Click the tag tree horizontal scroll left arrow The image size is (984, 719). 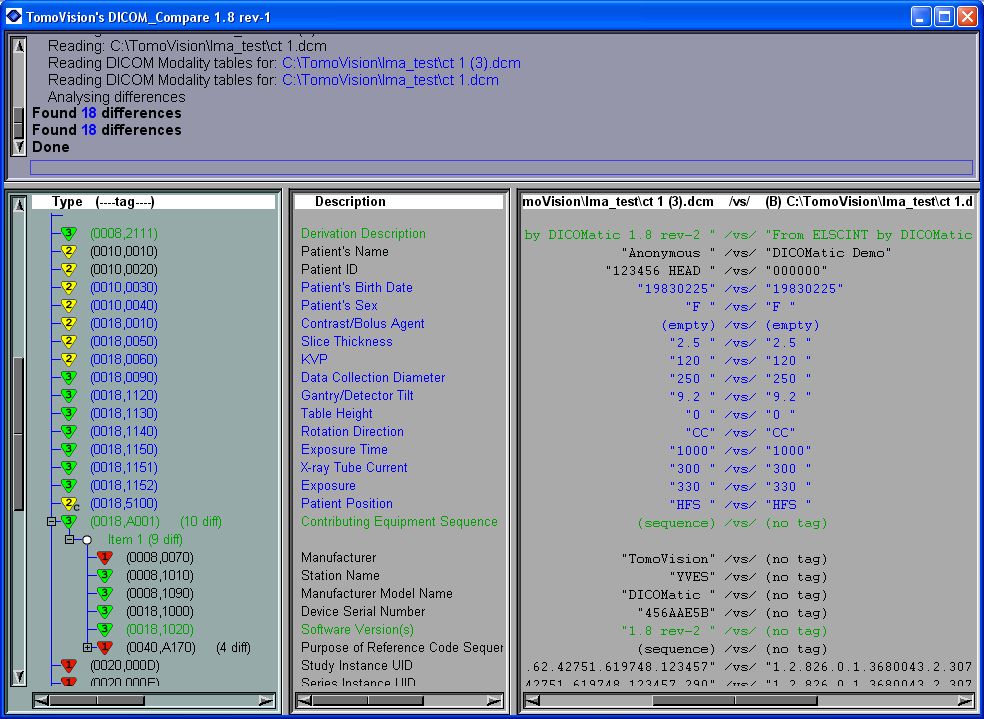pos(41,701)
